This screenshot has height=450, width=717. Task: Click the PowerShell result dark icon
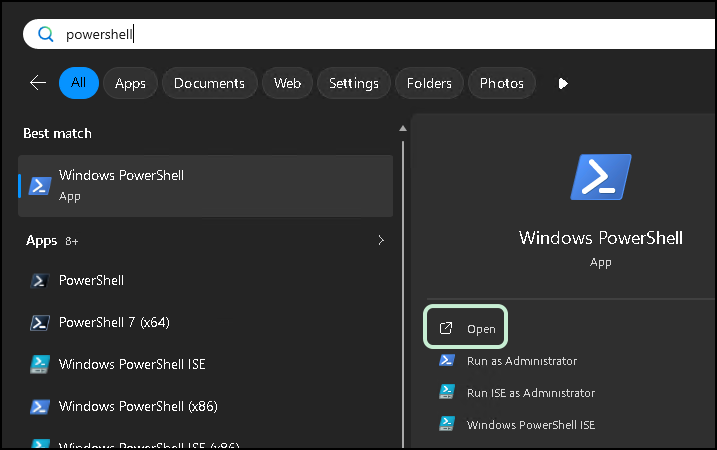pos(40,280)
